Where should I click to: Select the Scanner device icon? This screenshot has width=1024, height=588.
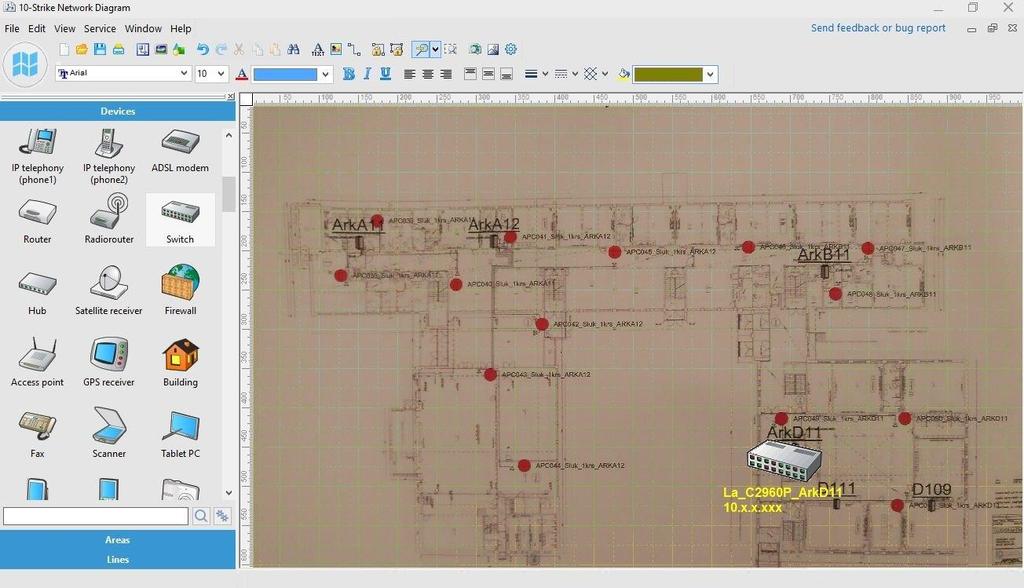click(109, 433)
